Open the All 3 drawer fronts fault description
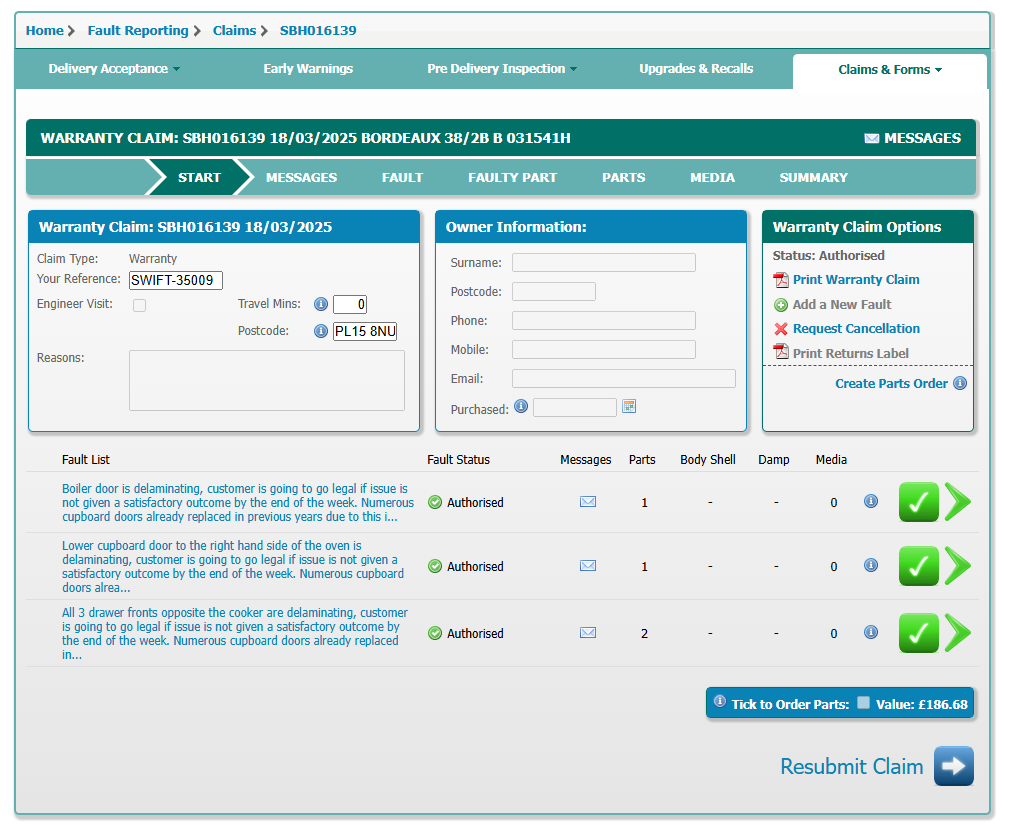 tap(234, 633)
